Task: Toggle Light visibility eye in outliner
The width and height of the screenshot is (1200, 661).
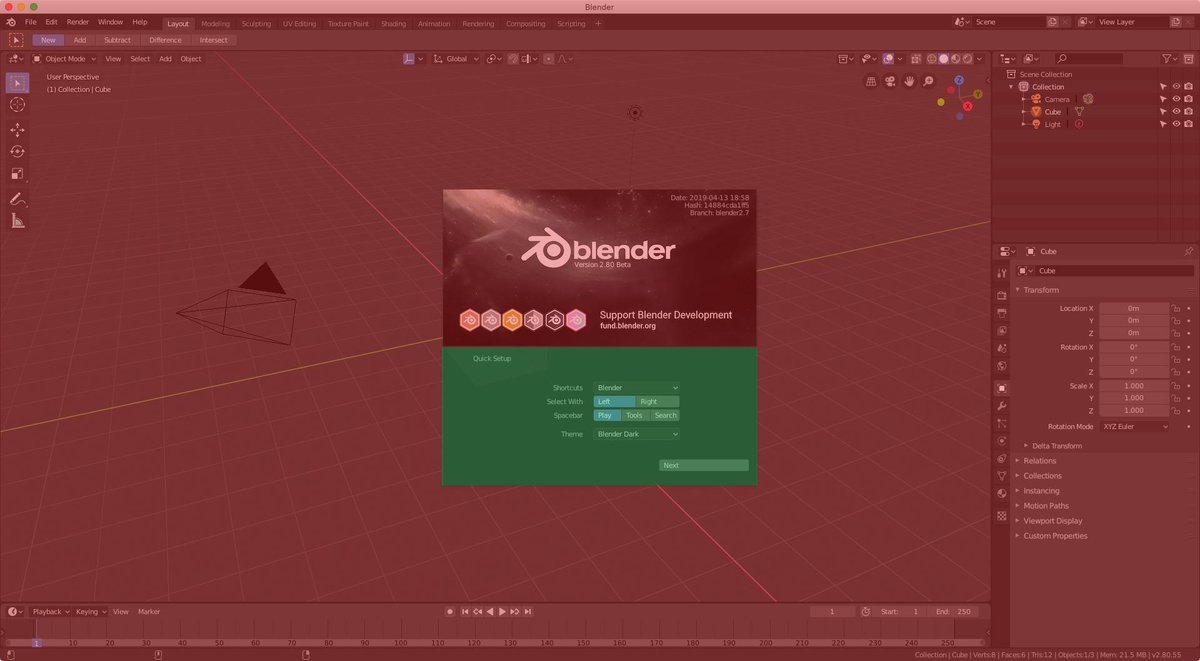Action: pyautogui.click(x=1176, y=125)
